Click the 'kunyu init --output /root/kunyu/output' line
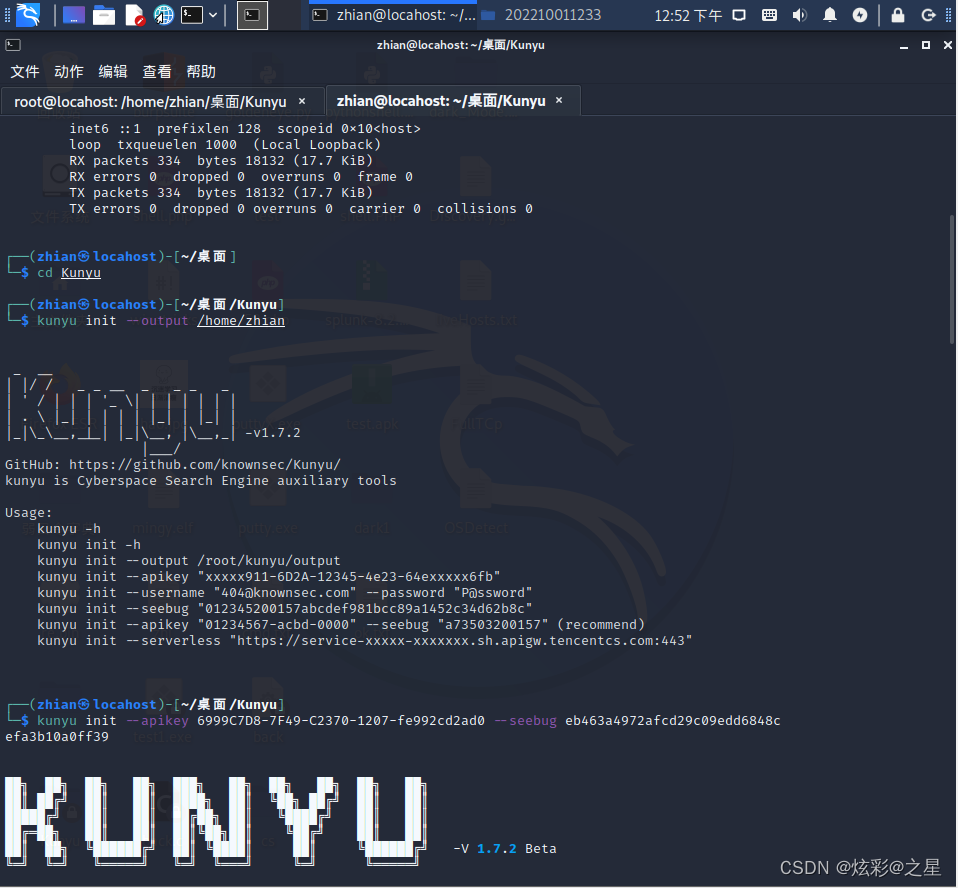Image resolution: width=958 pixels, height=888 pixels. [x=189, y=560]
